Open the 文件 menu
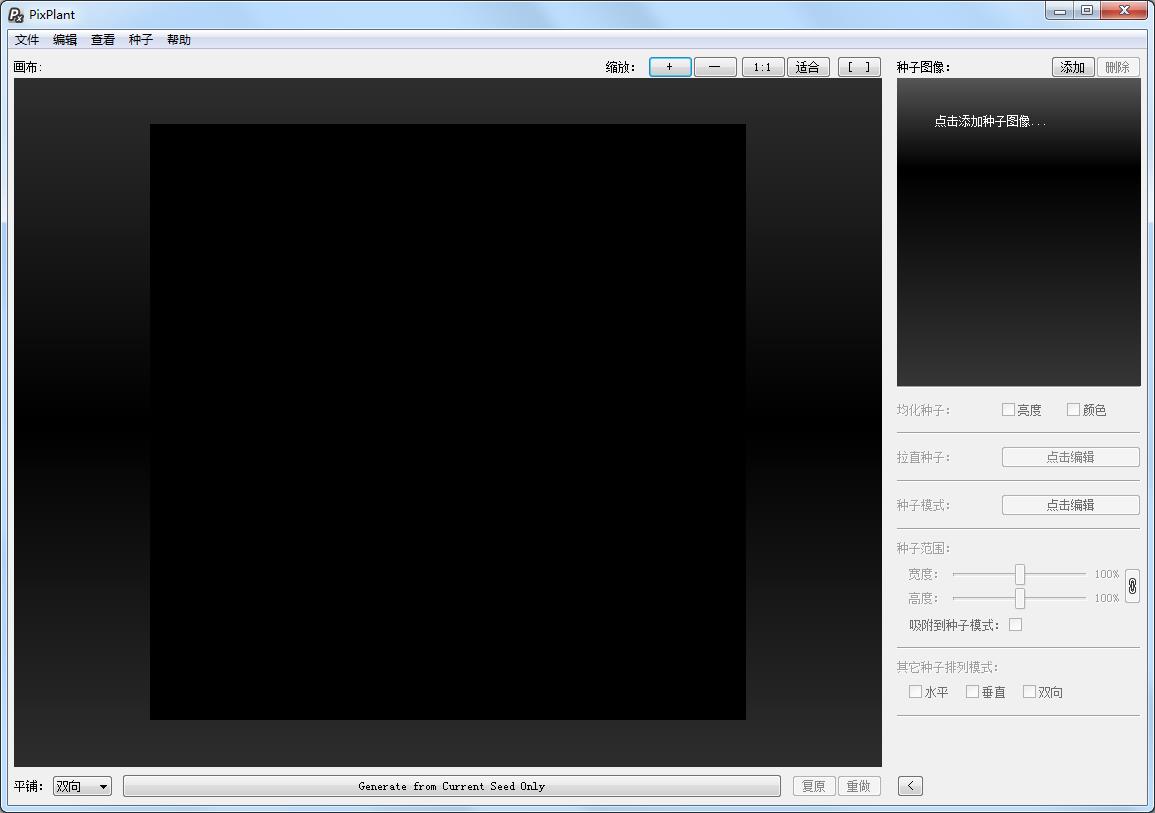 coord(27,40)
